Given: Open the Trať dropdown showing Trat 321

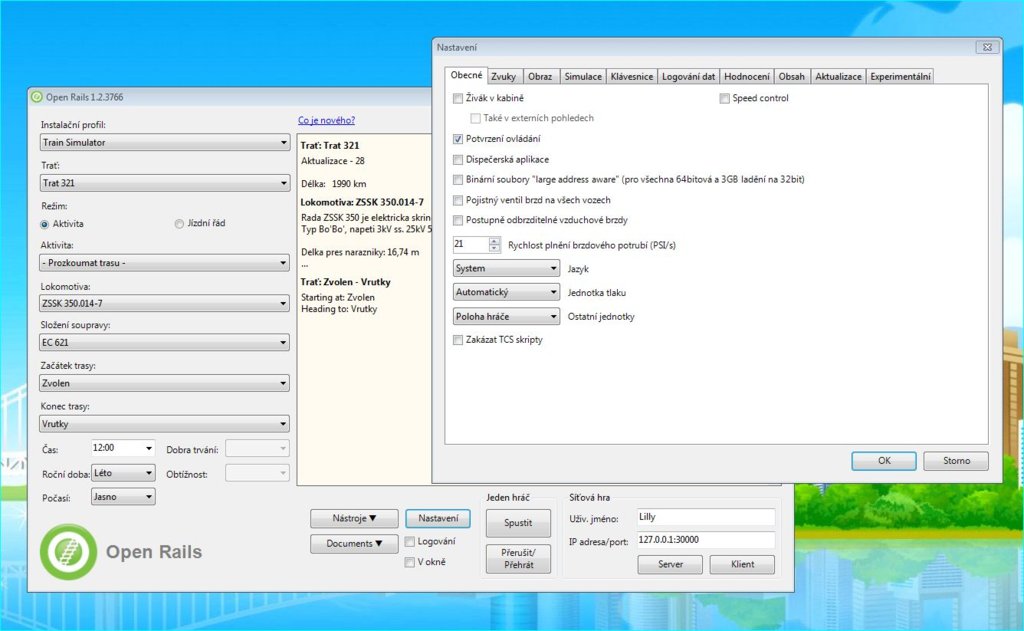Looking at the screenshot, I should (x=165, y=183).
